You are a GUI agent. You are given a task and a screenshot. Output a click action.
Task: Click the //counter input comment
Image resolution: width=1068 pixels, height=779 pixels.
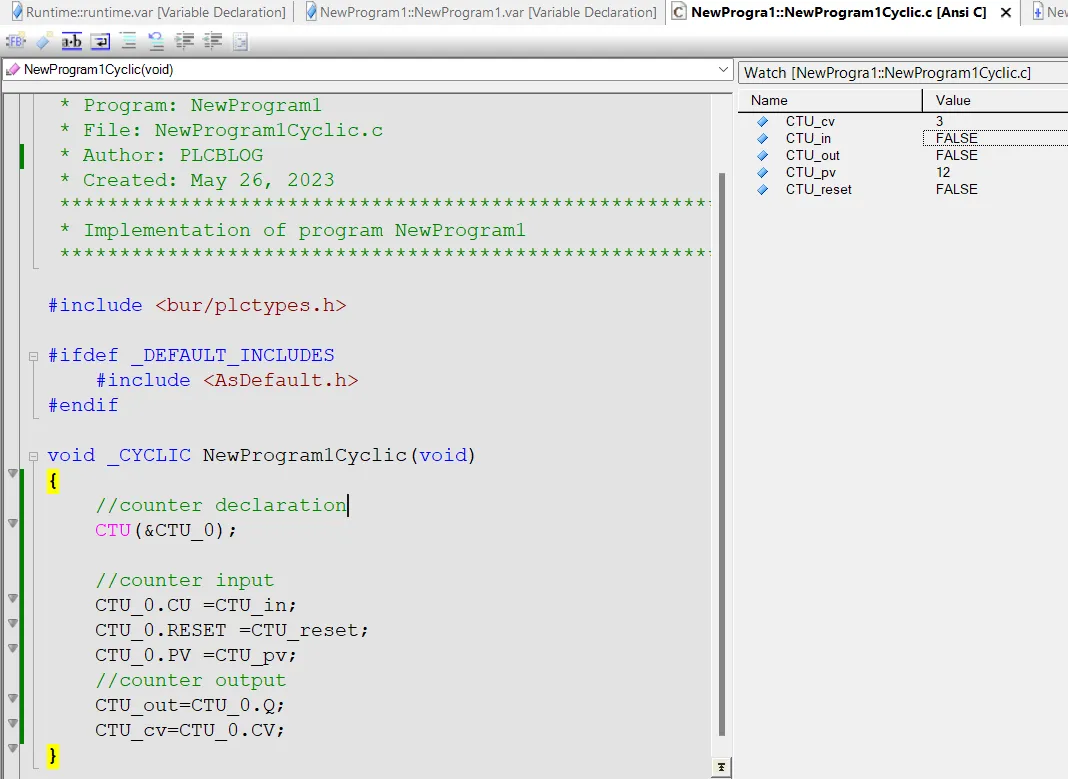click(185, 581)
